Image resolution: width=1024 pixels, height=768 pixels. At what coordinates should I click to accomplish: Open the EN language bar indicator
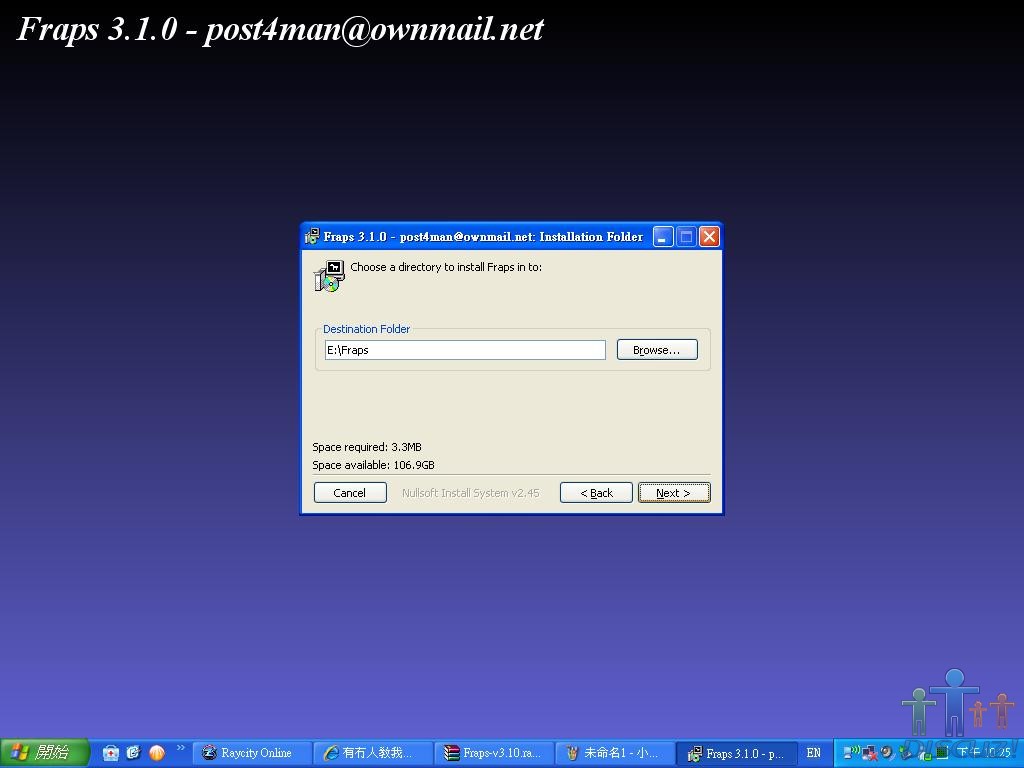click(x=814, y=753)
